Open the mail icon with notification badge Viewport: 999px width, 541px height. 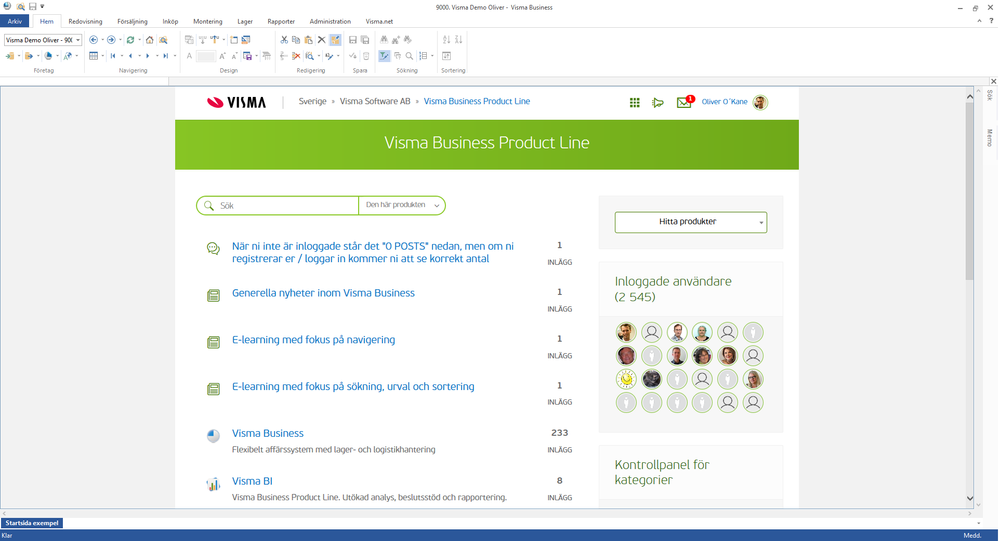(684, 102)
